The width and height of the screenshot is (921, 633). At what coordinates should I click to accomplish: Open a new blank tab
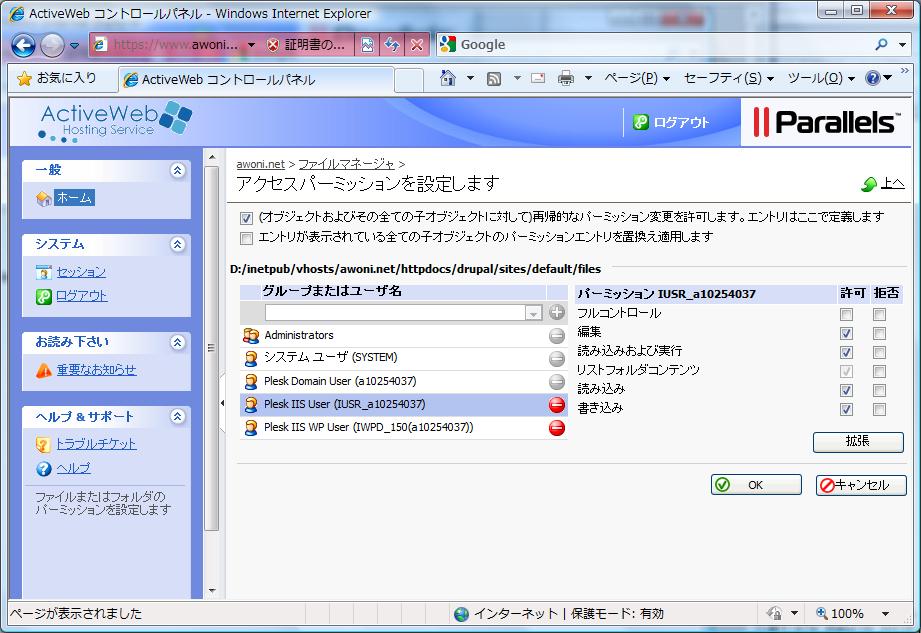[409, 80]
